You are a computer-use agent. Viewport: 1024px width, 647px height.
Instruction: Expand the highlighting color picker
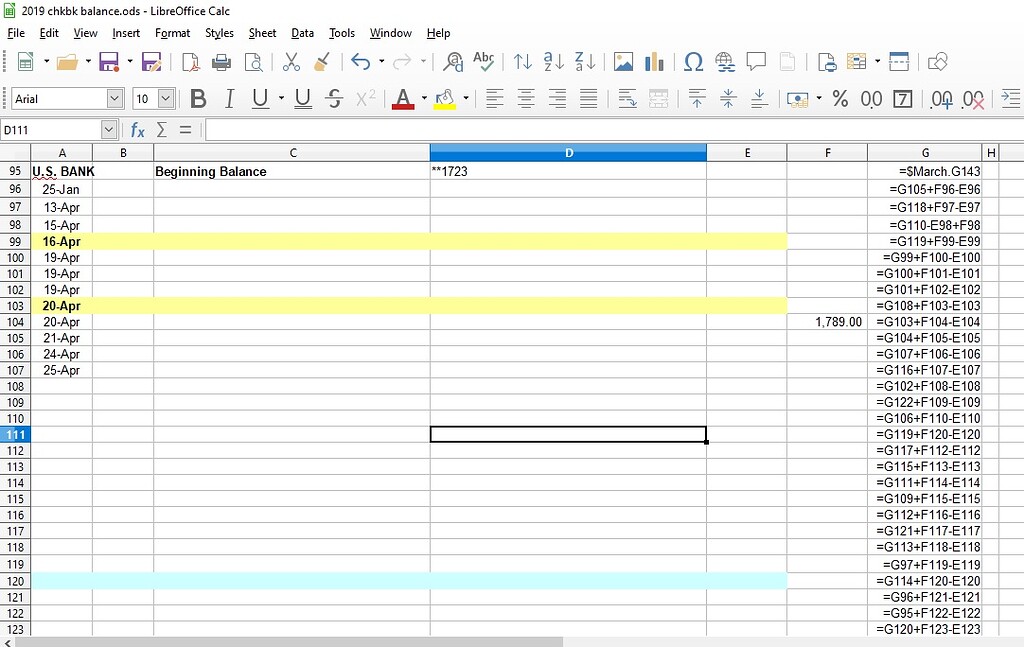click(464, 99)
